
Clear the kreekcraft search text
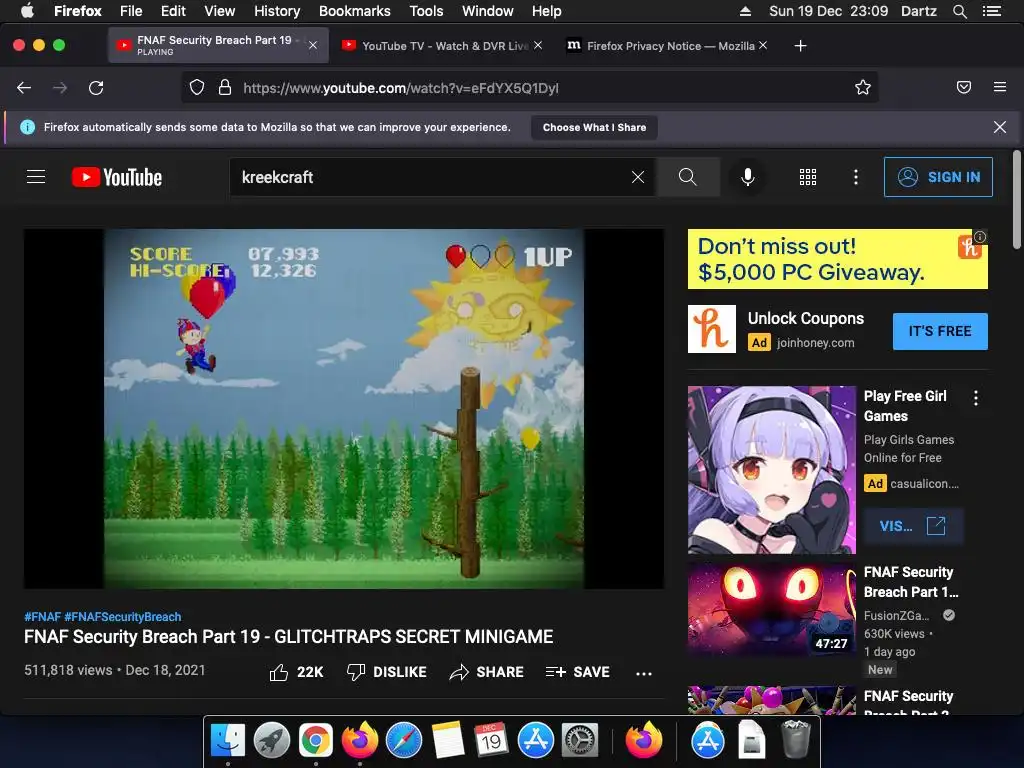[x=638, y=177]
